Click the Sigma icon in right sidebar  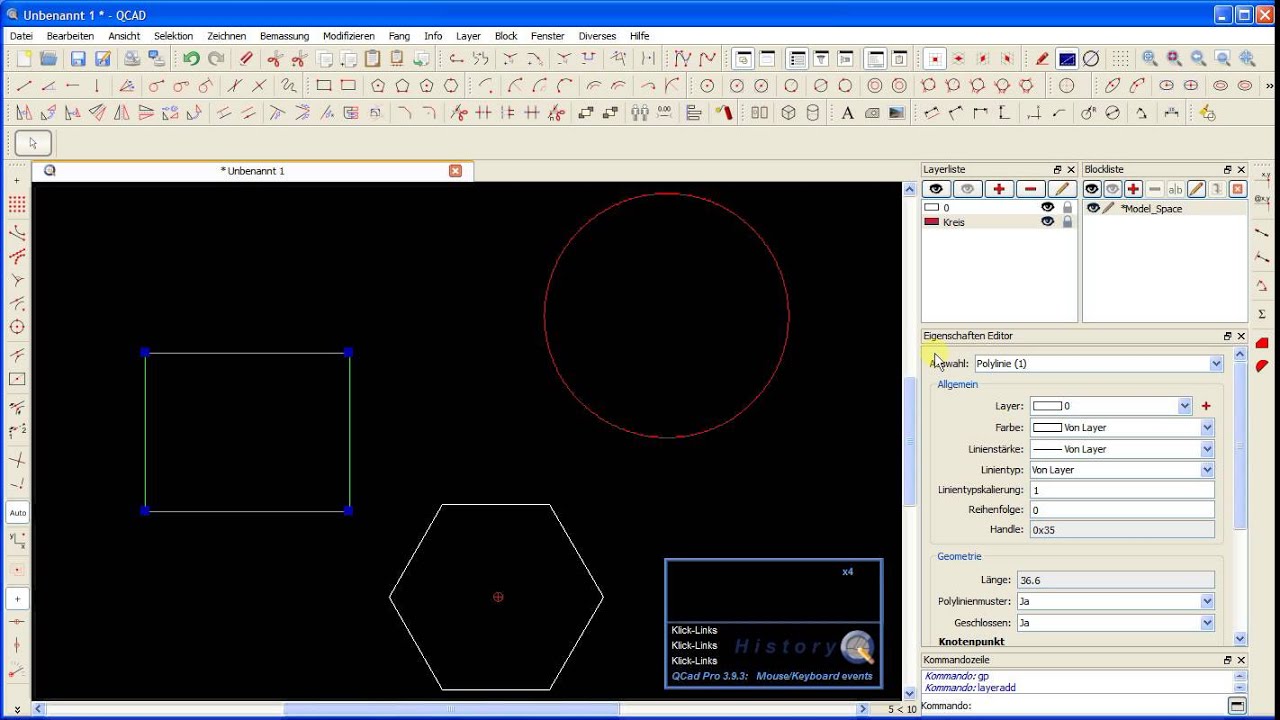1262,314
